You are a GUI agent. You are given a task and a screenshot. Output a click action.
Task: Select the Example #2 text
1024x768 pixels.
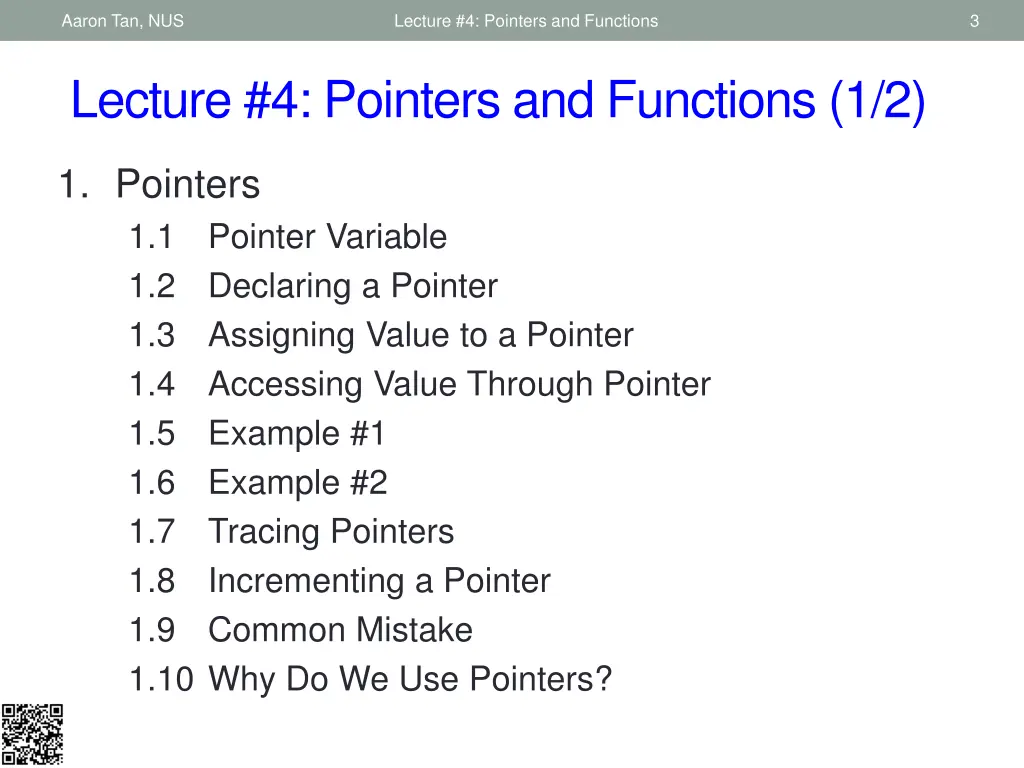(297, 483)
